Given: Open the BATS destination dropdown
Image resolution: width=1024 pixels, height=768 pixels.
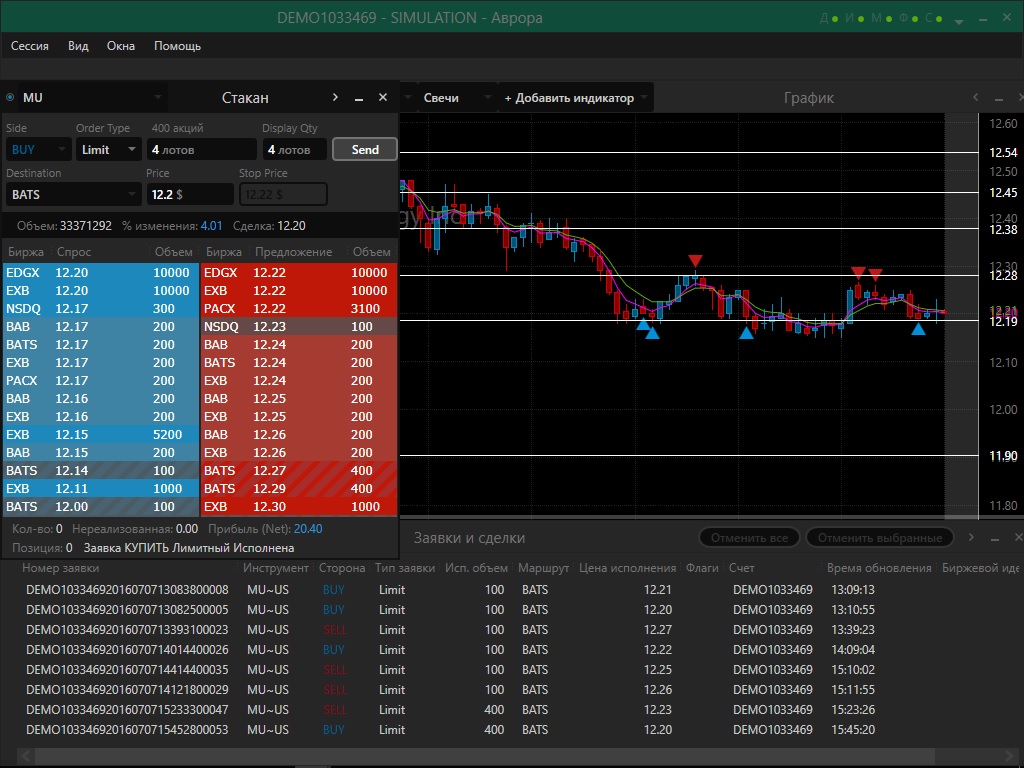Looking at the screenshot, I should pos(73,195).
